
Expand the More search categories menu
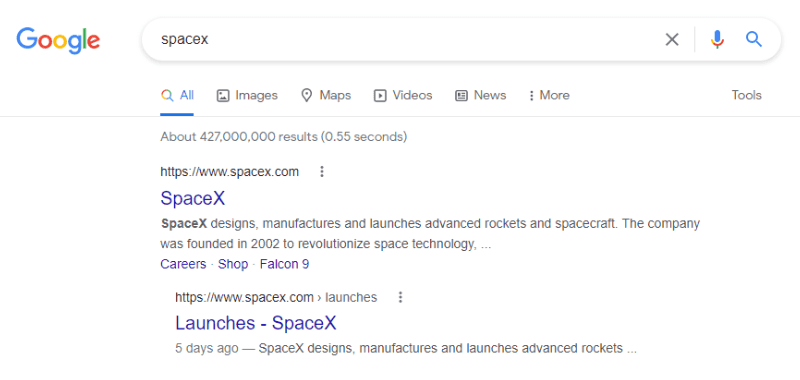(x=549, y=95)
